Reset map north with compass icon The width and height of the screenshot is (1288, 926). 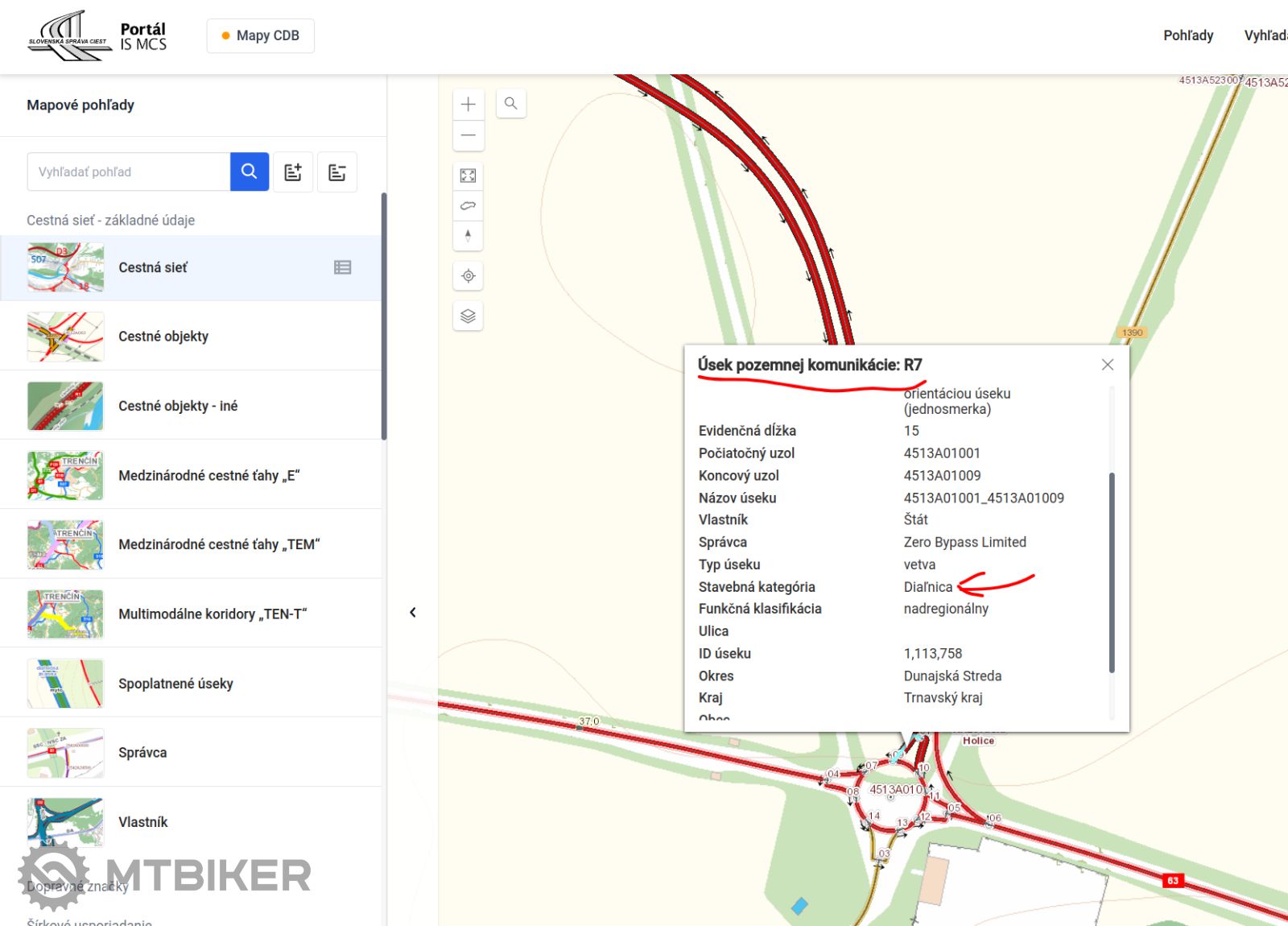click(469, 236)
